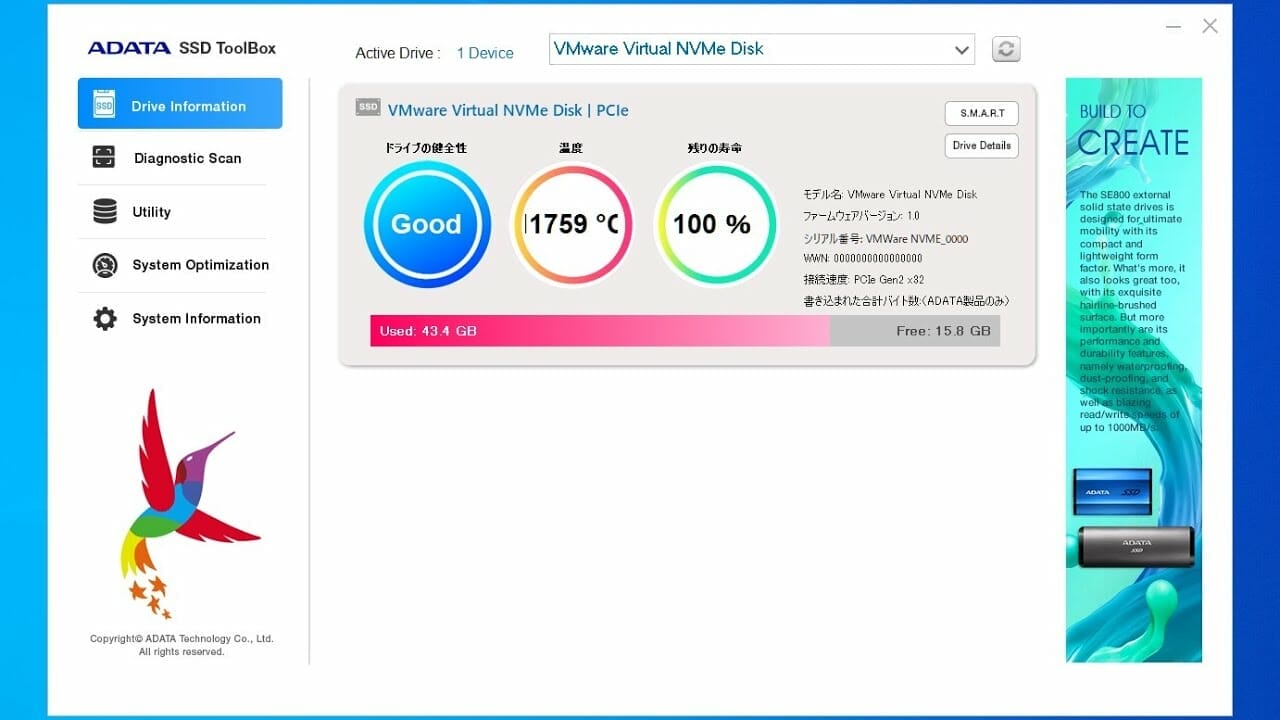Open the Utility section
Image resolution: width=1280 pixels, height=720 pixels.
pos(152,212)
